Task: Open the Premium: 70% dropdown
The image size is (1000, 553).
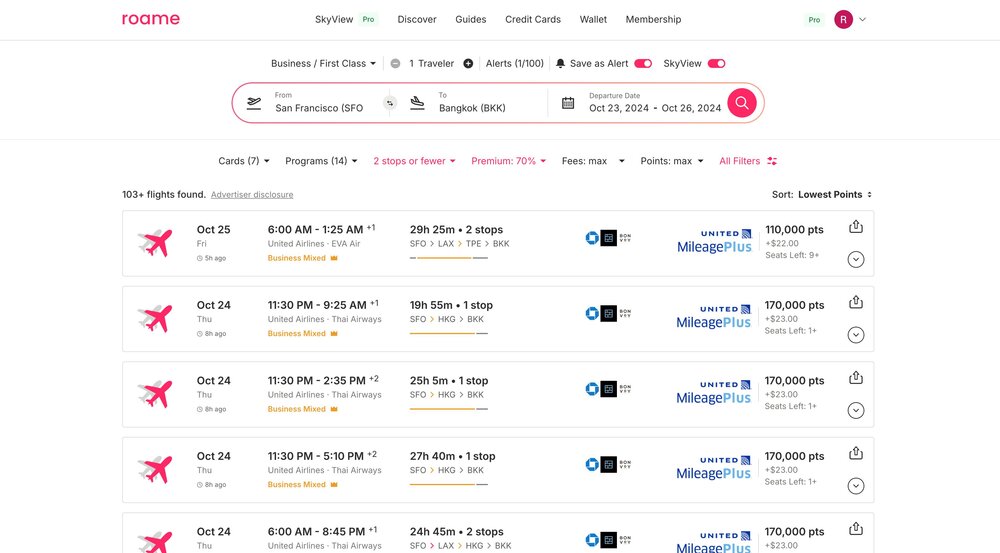Action: (509, 161)
